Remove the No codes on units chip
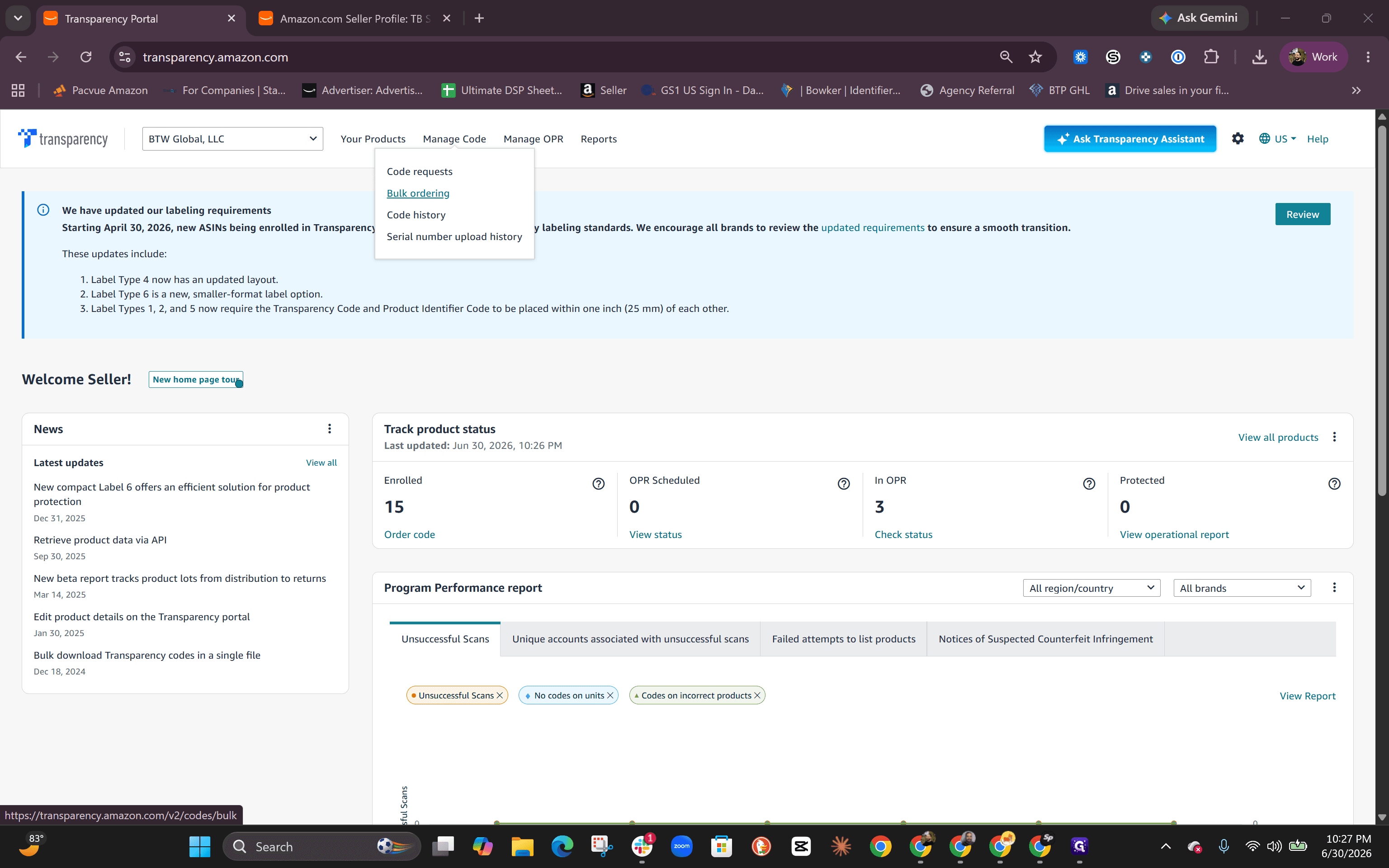The width and height of the screenshot is (1389, 868). pos(610,695)
